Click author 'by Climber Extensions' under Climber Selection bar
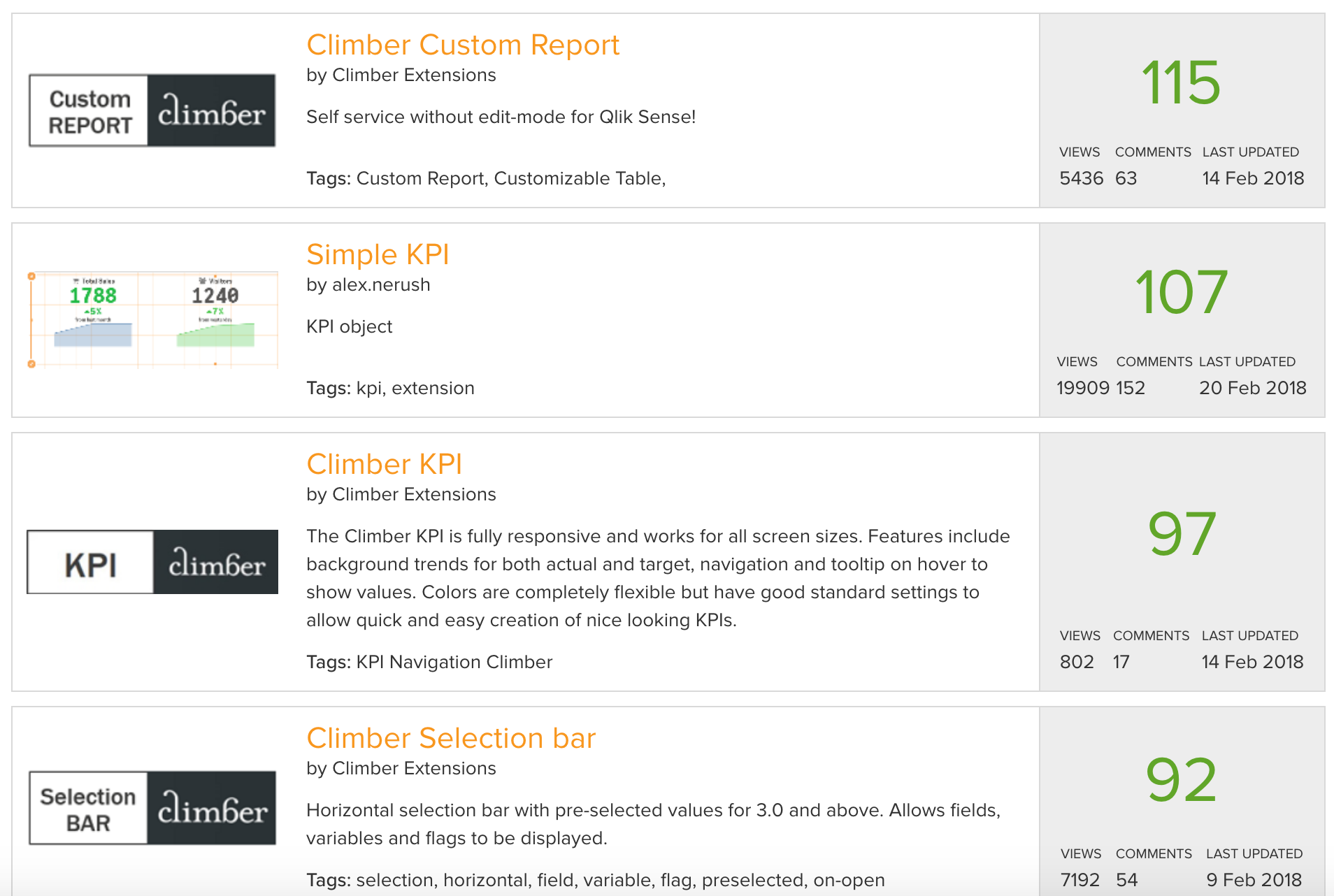This screenshot has height=896, width=1334. coord(401,769)
